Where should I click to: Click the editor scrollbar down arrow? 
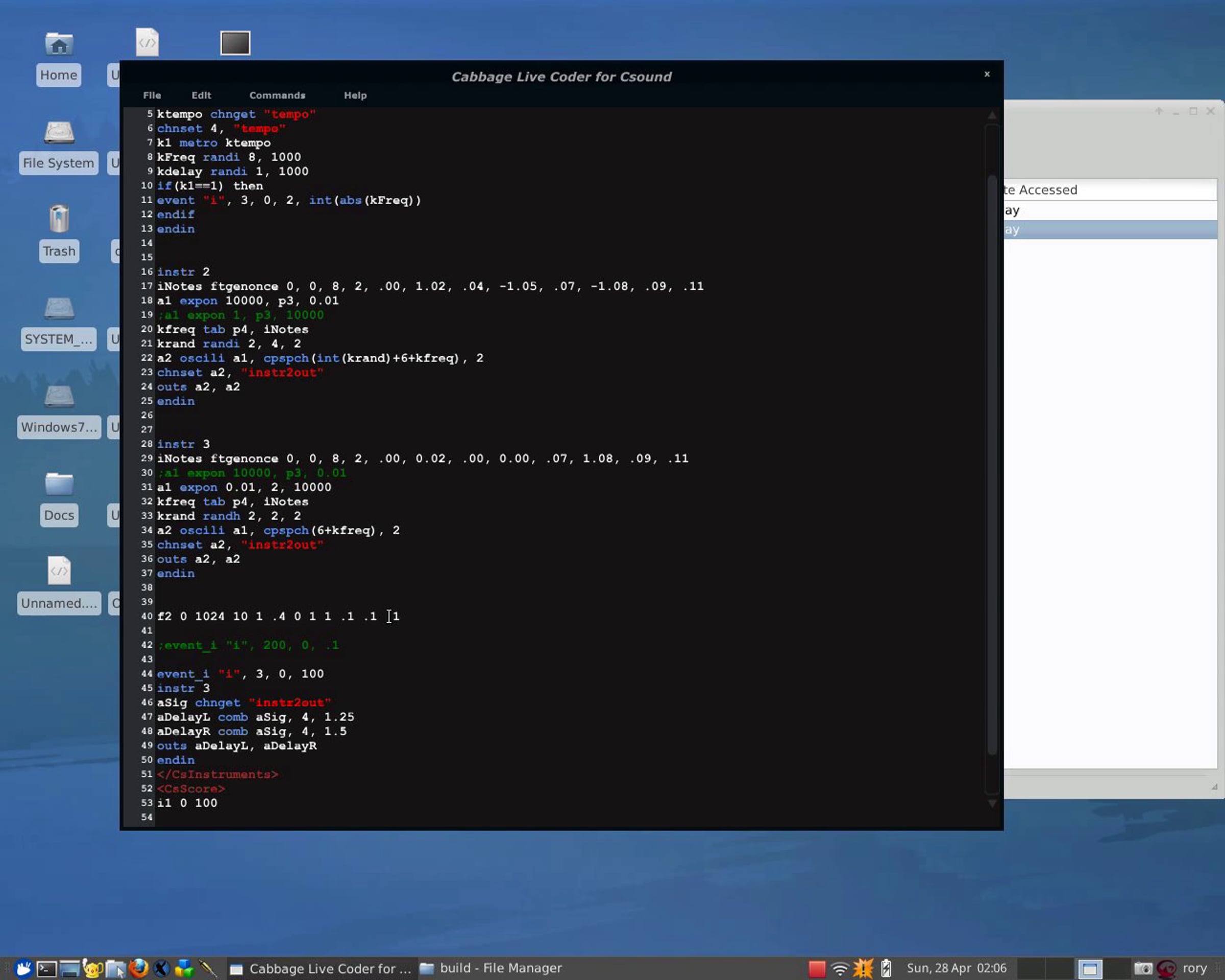point(992,803)
